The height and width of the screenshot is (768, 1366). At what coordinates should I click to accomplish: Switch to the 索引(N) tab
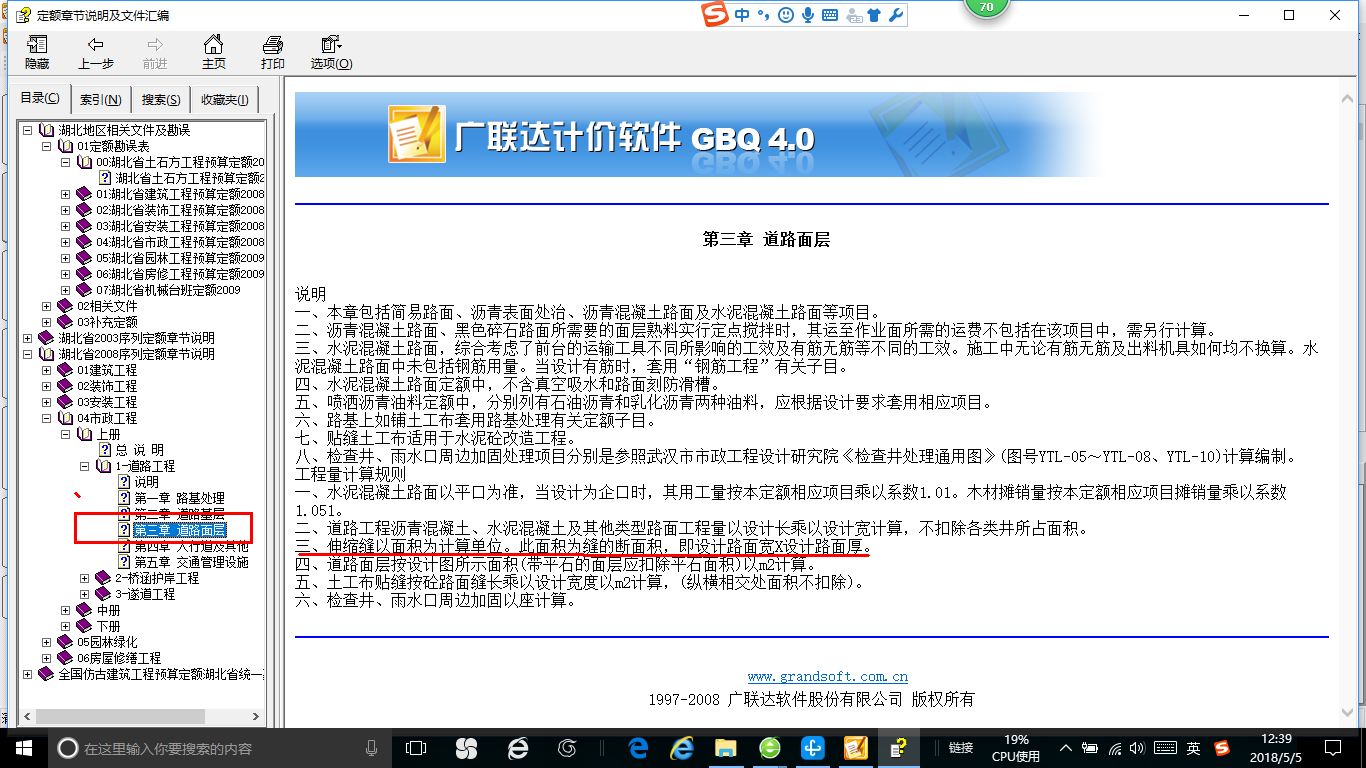tap(101, 99)
